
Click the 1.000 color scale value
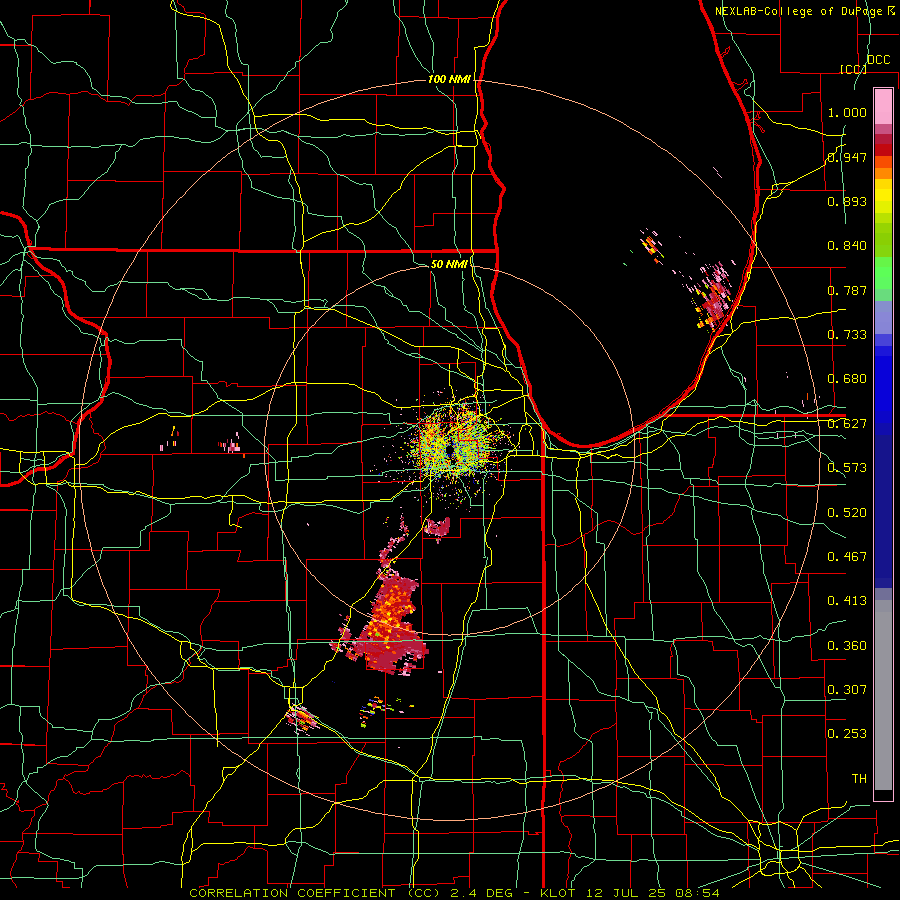click(x=847, y=112)
